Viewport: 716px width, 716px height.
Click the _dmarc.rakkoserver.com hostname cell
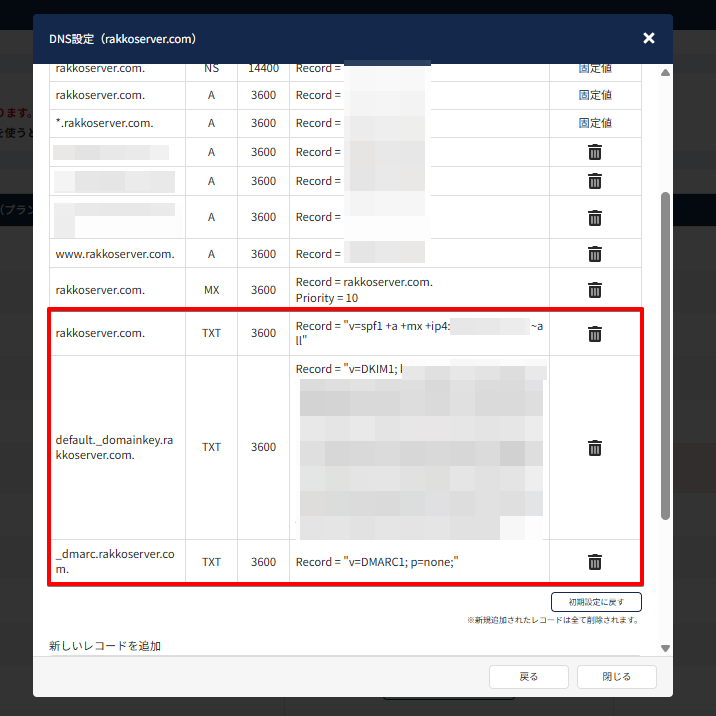pos(115,562)
